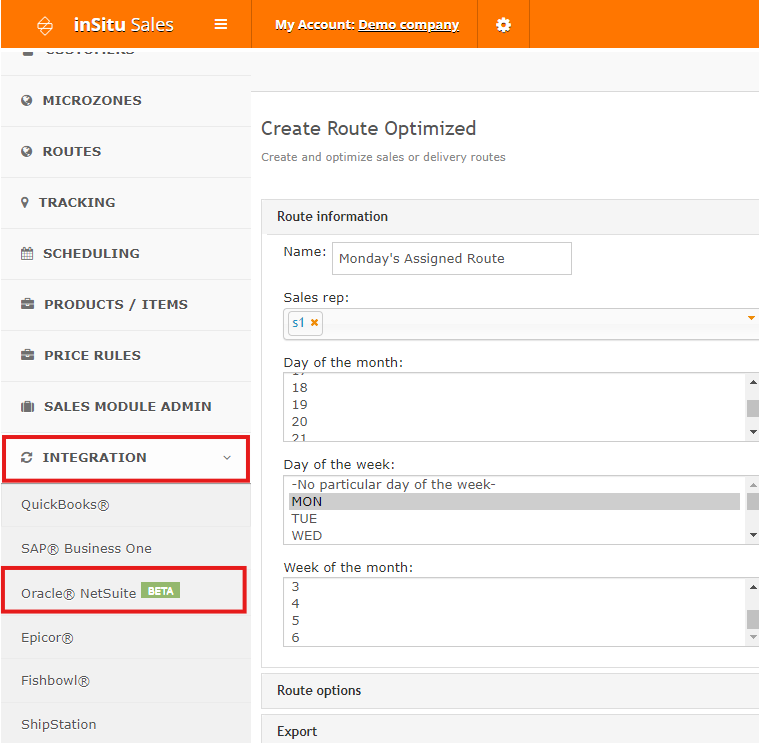Viewport: 759px width, 743px height.
Task: Click the inSitu Sales logo icon
Action: coord(45,25)
